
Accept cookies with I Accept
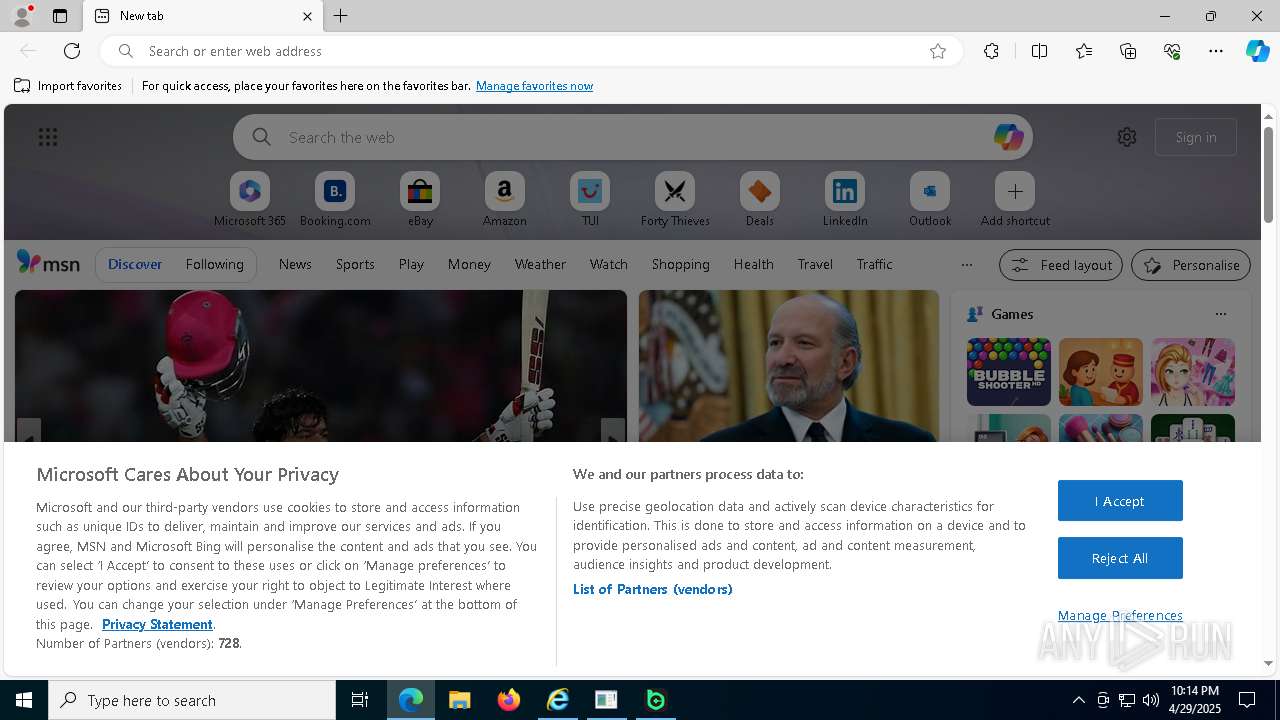tap(1120, 501)
